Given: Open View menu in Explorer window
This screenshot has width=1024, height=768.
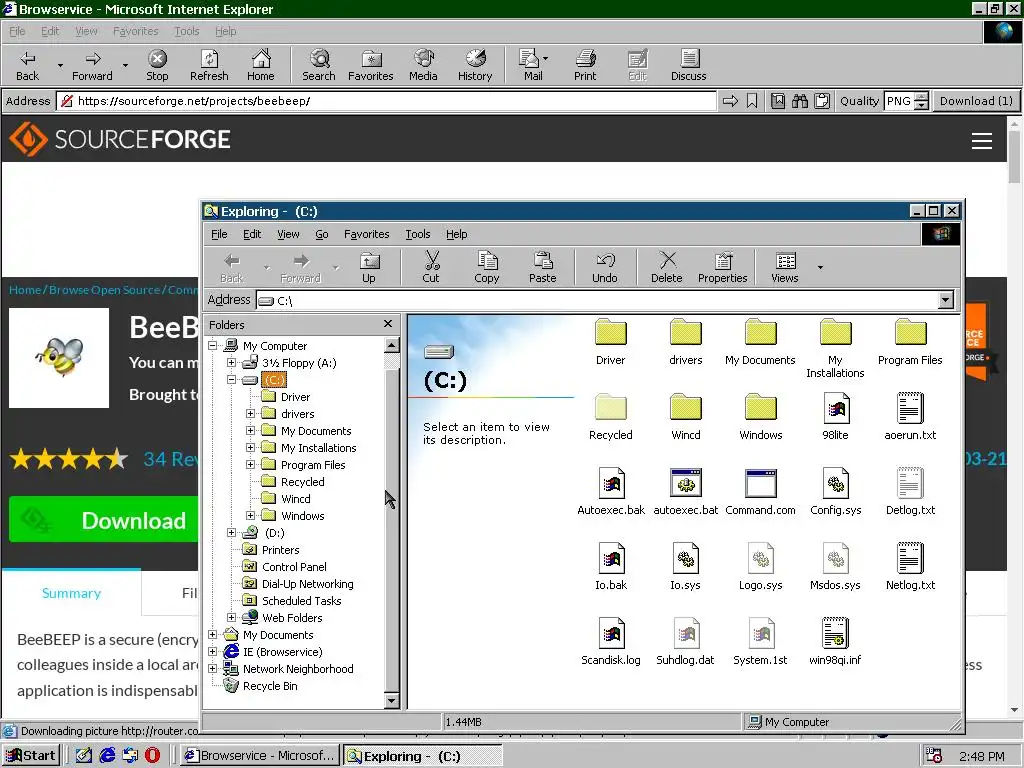Looking at the screenshot, I should [288, 234].
